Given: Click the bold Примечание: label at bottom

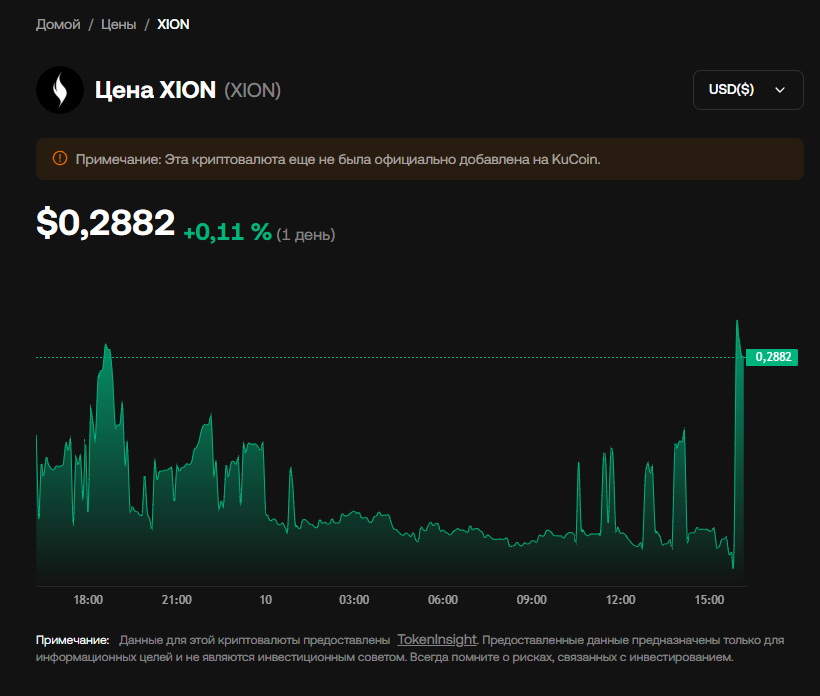Looking at the screenshot, I should coord(73,640).
